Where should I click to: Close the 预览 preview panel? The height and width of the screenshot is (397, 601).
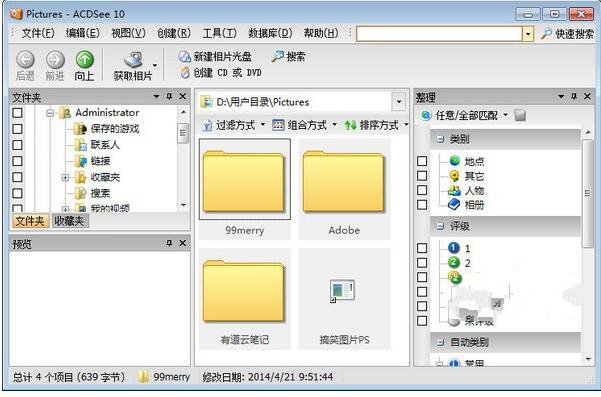183,243
